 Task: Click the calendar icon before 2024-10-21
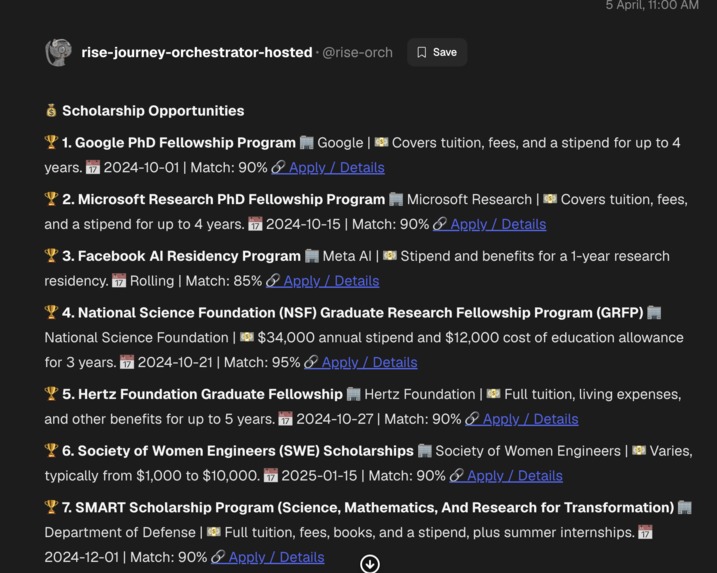point(127,362)
